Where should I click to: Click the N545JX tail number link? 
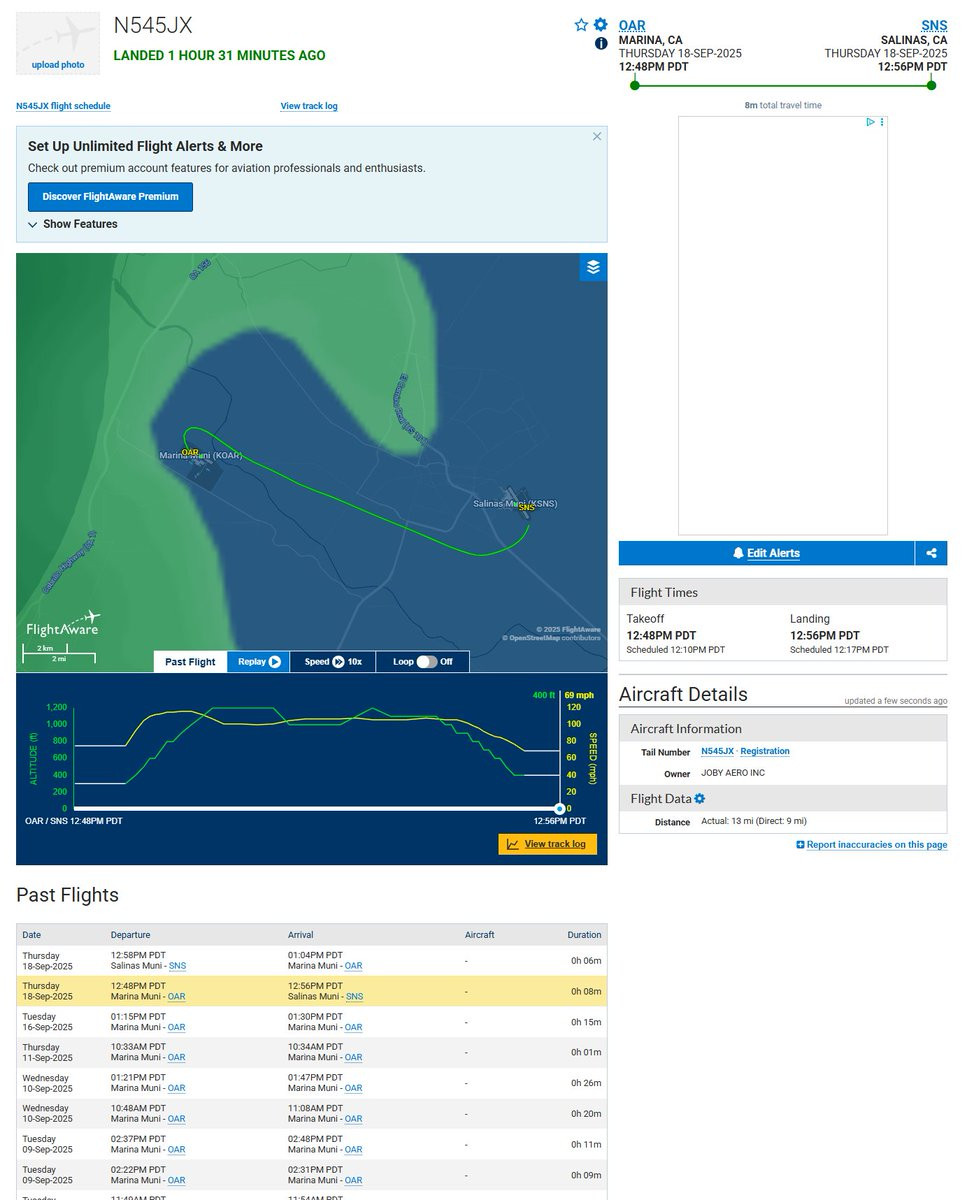pyautogui.click(x=717, y=751)
